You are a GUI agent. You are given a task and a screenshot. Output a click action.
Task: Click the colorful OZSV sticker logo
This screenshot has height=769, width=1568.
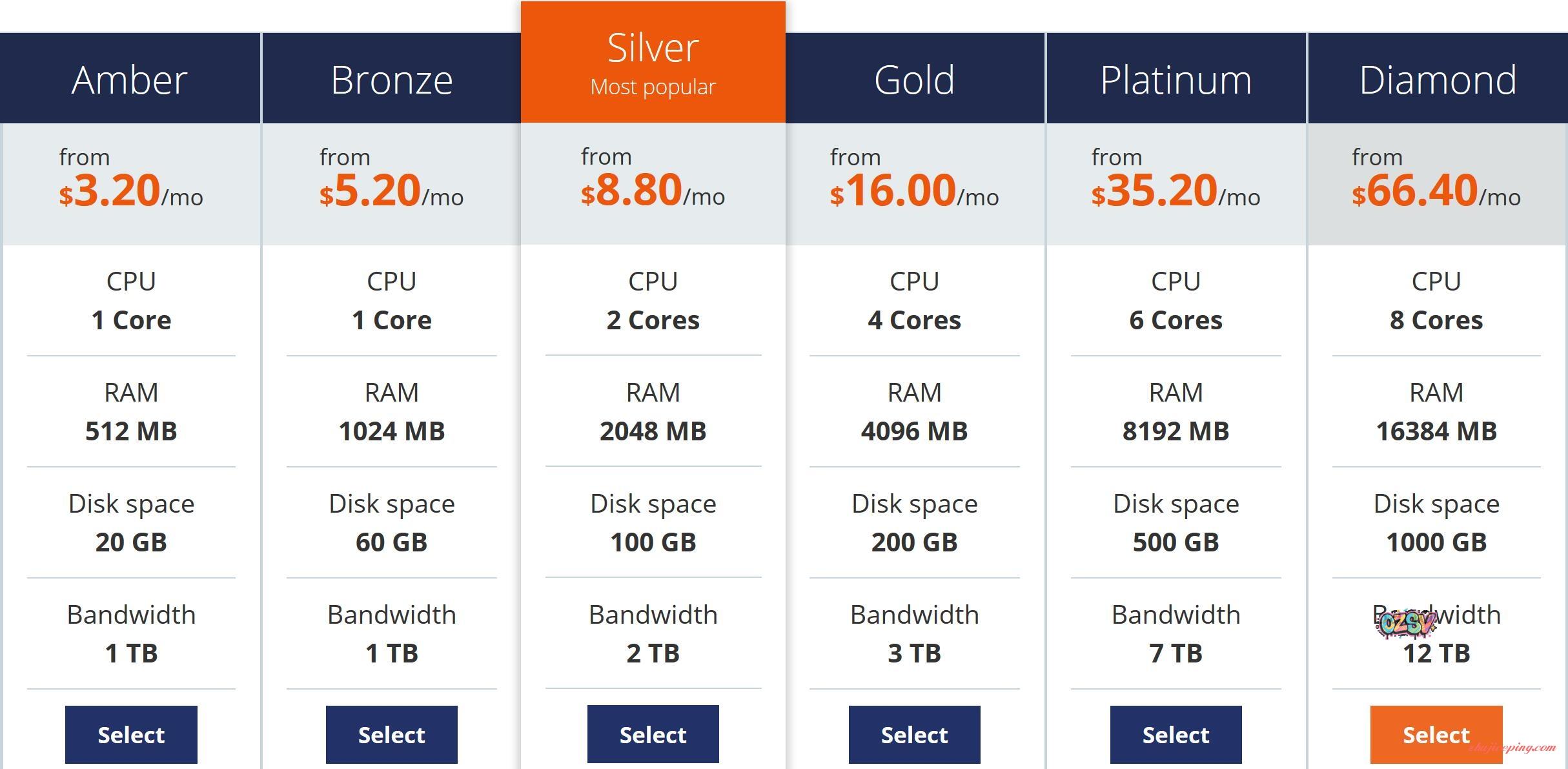coord(1405,624)
